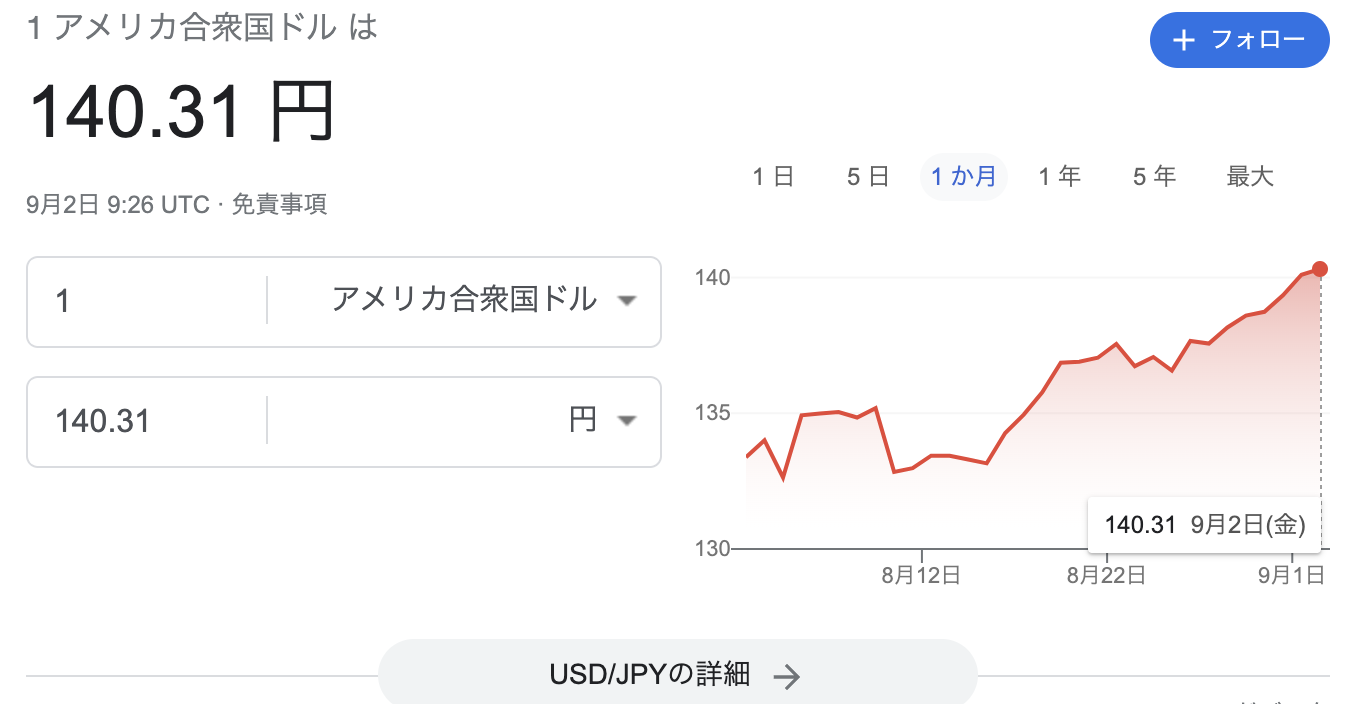Open USD/JPYの詳細 details page
Viewport: 1348px width, 704px height.
(677, 672)
